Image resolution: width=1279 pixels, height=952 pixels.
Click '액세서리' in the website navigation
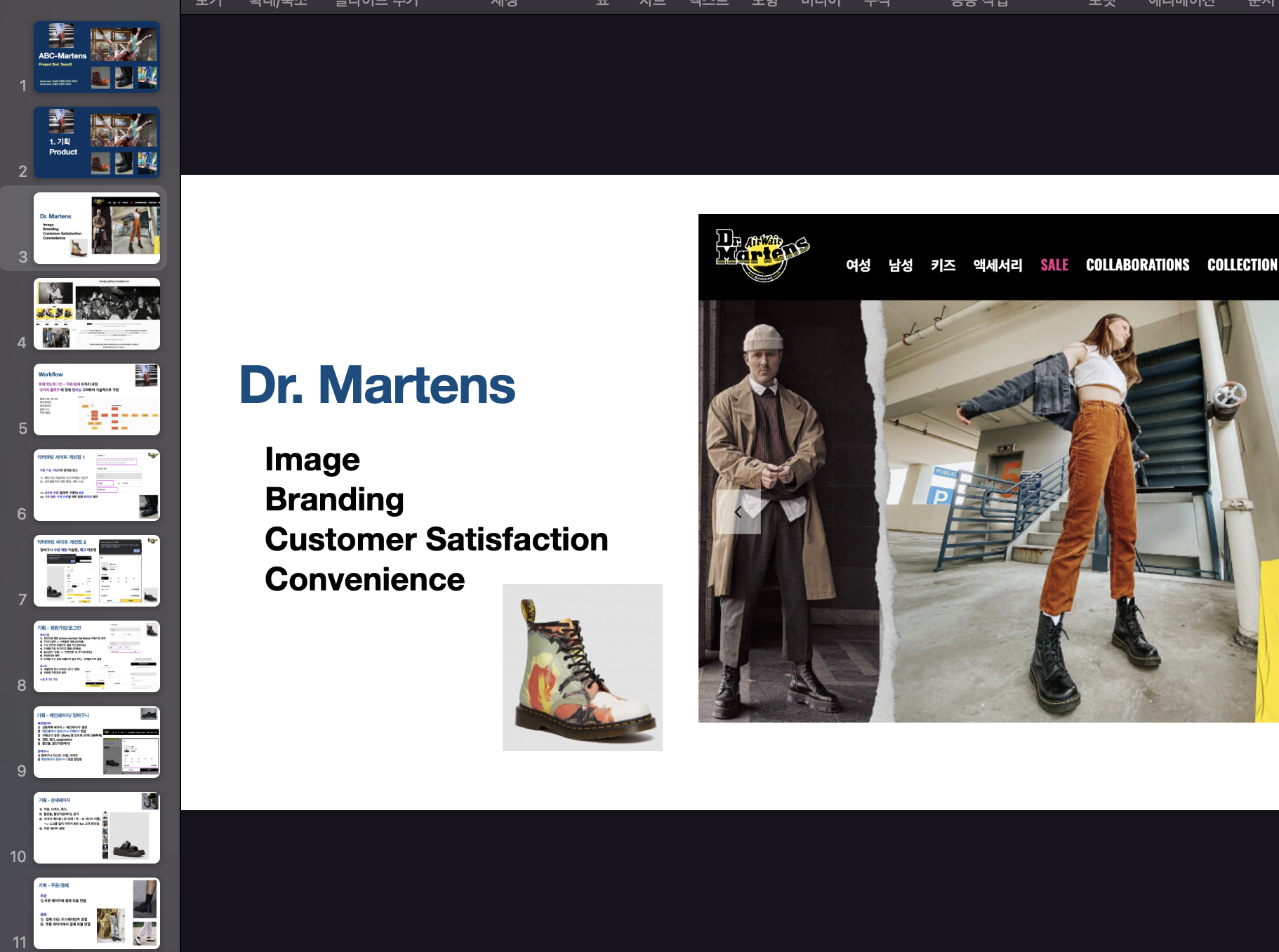(x=998, y=265)
